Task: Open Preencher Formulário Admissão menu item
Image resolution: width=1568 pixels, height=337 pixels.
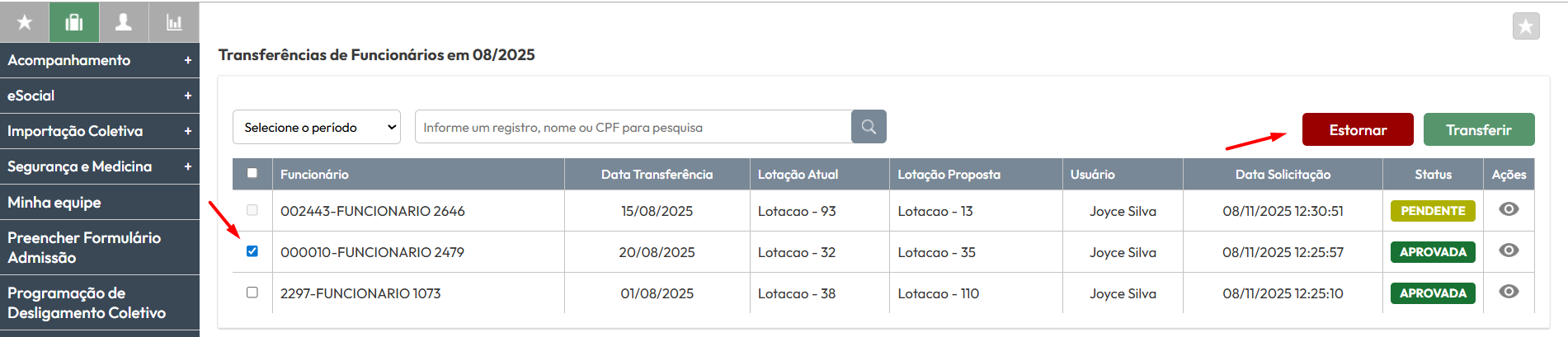Action: tap(99, 247)
